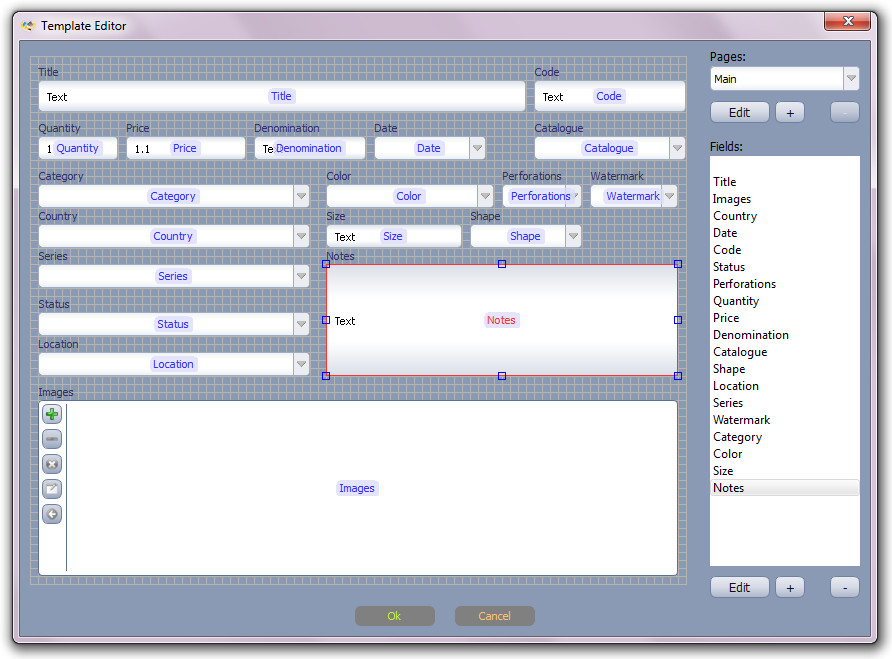Click the Title text input field
This screenshot has width=892, height=659.
click(x=282, y=96)
